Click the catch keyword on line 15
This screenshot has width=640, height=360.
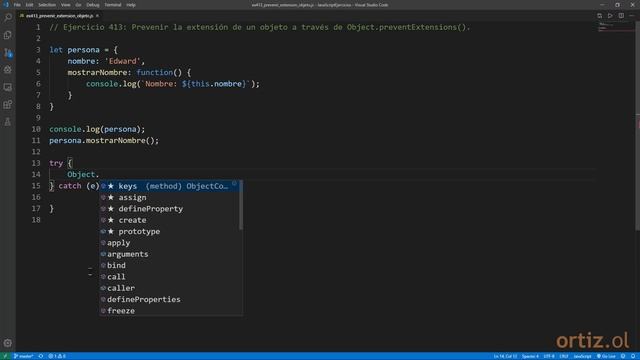pos(70,186)
